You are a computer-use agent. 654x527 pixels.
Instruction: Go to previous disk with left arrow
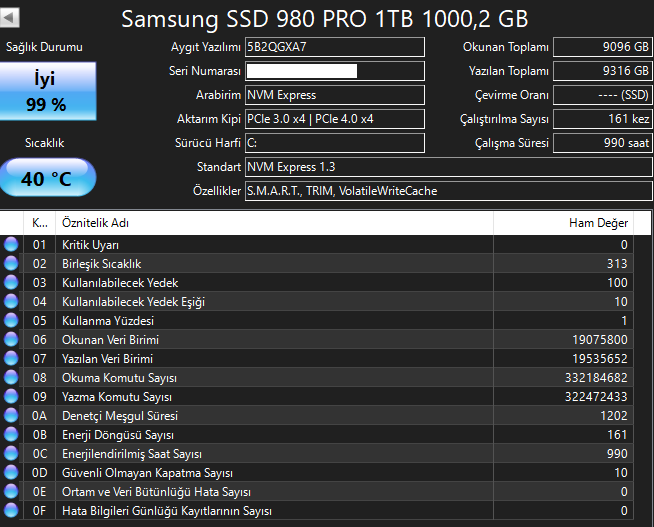(x=9, y=18)
